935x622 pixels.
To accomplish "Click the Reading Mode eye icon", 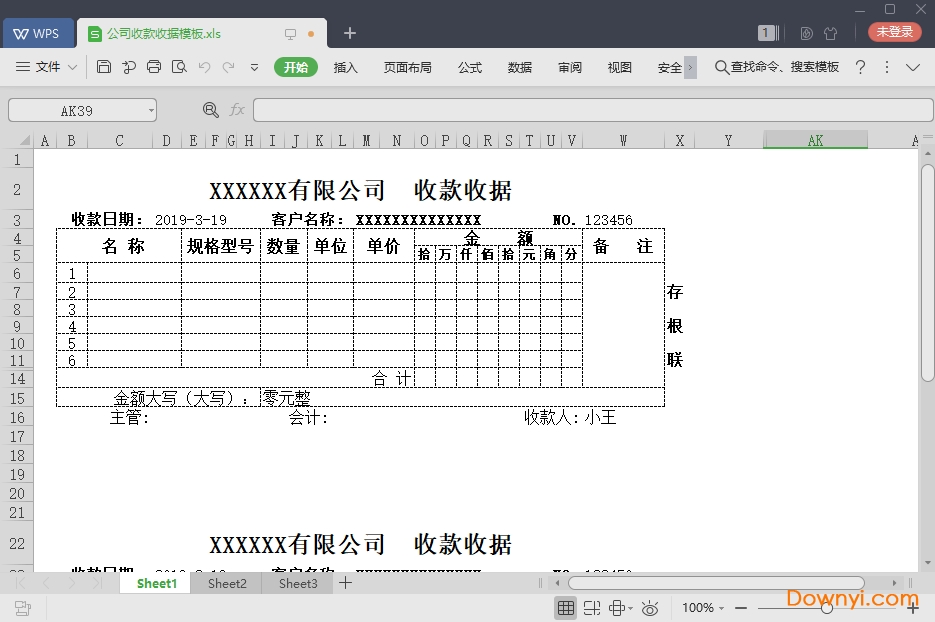I will [650, 607].
